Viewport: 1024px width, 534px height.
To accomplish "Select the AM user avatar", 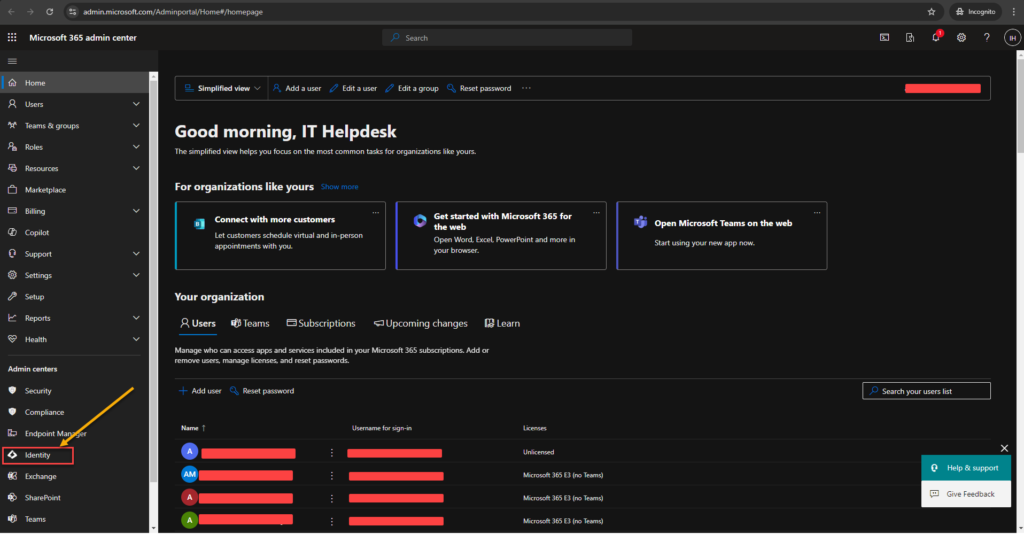I will click(189, 475).
